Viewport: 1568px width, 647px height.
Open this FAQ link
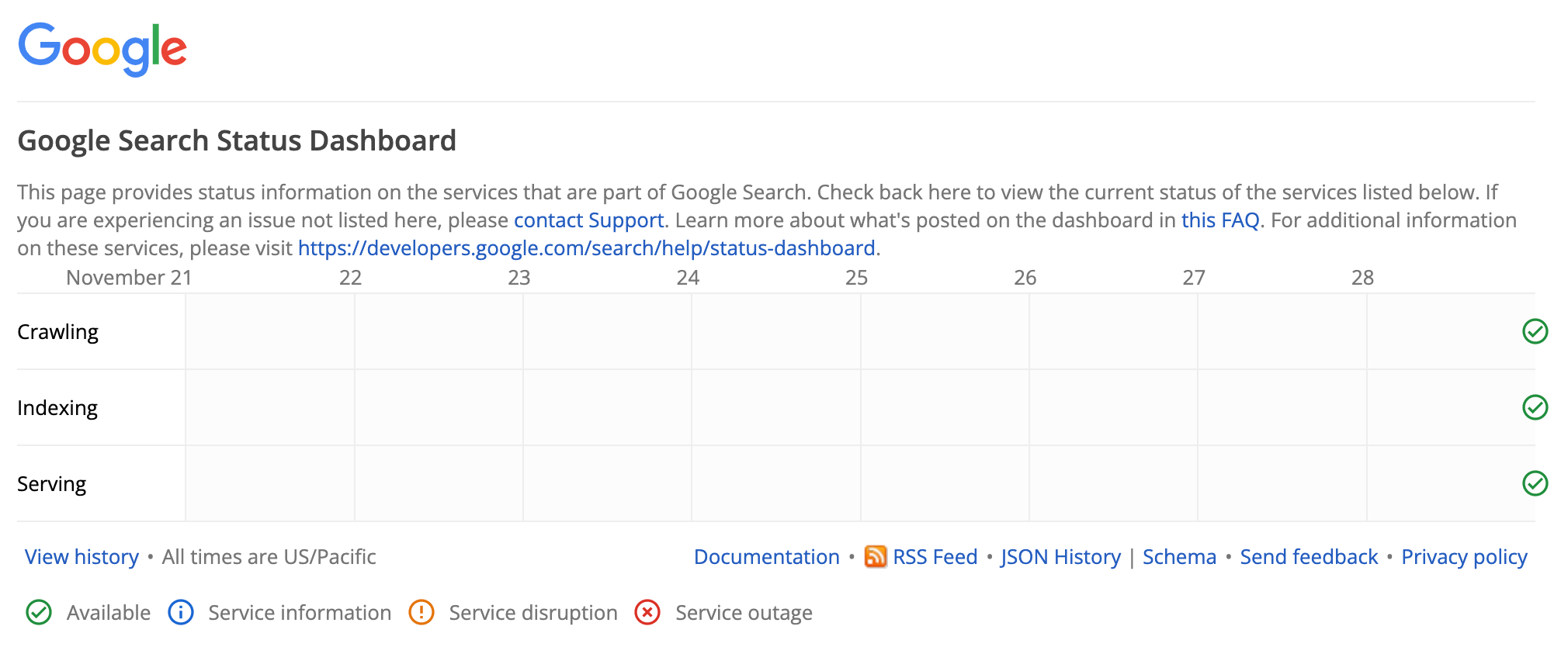click(x=1219, y=220)
